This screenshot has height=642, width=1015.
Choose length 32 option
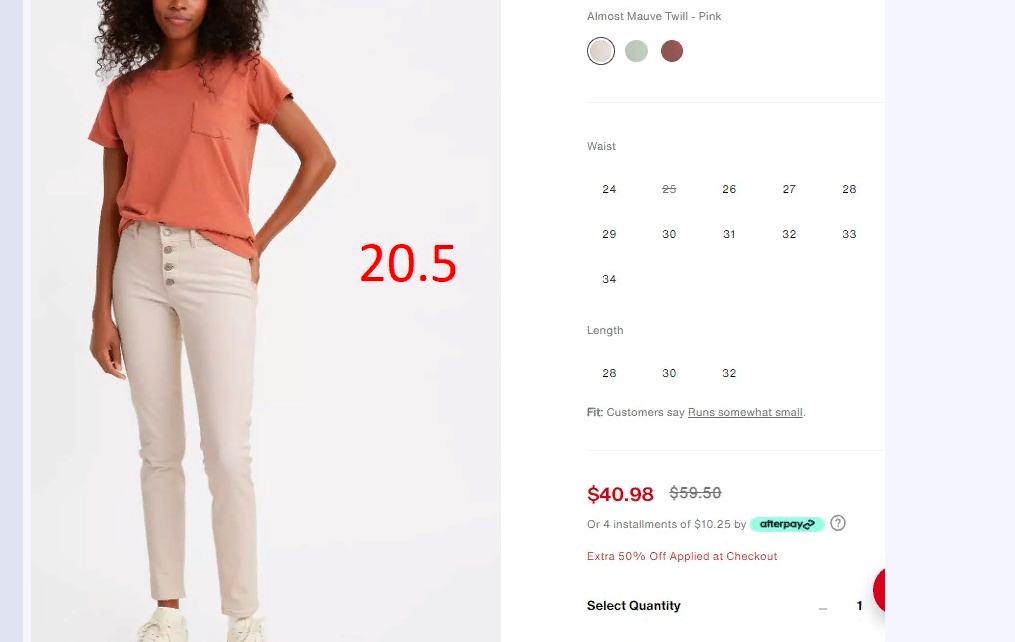(729, 373)
